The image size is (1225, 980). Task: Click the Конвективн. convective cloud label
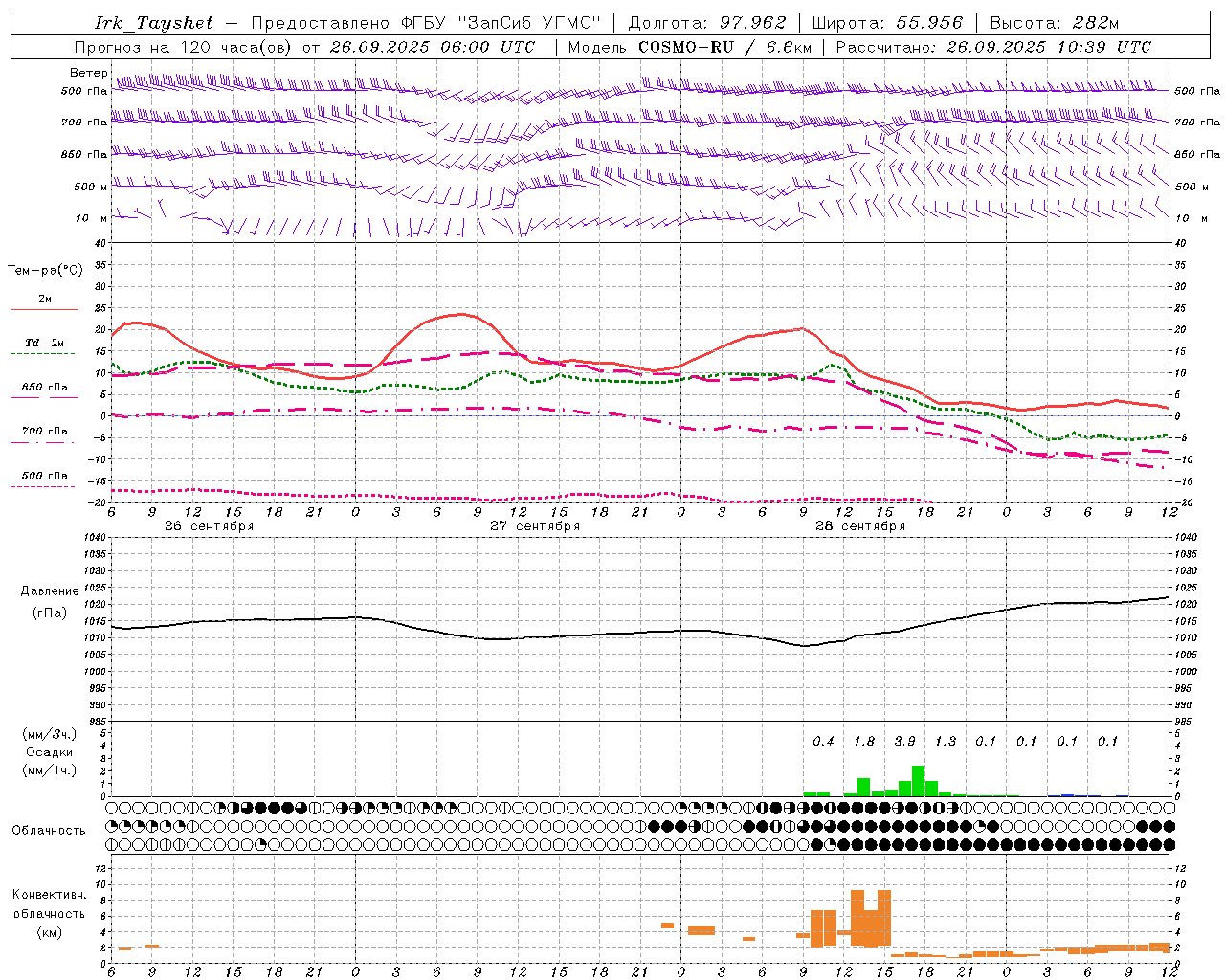(x=50, y=894)
